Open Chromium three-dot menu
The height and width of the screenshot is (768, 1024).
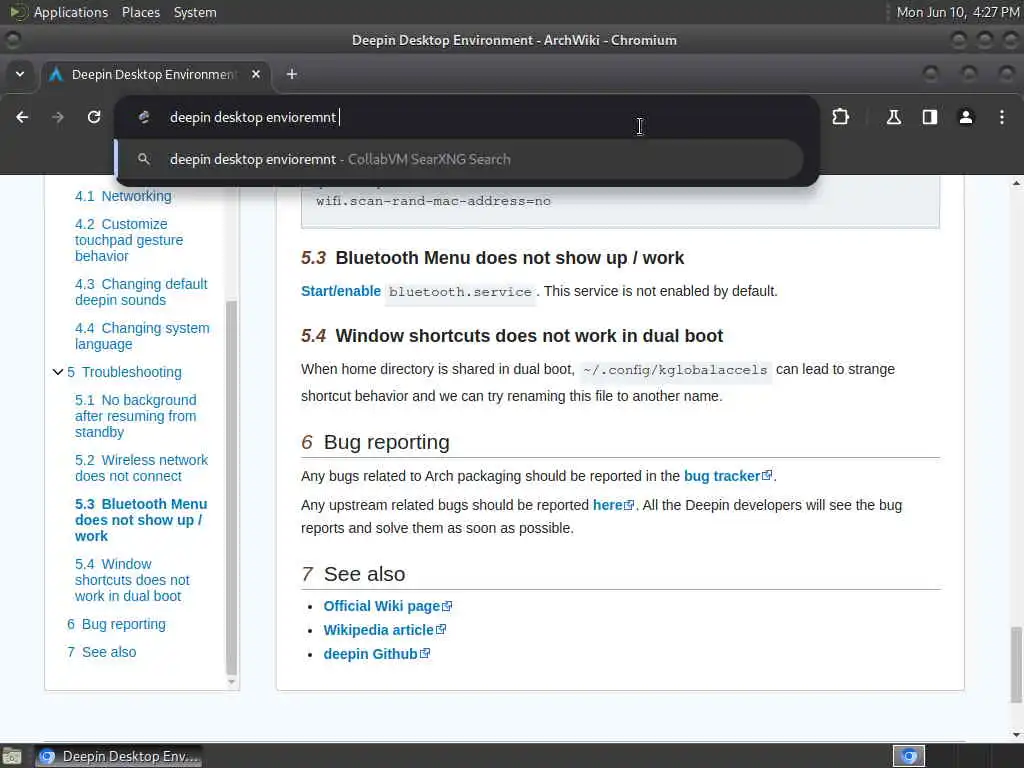click(x=1002, y=118)
